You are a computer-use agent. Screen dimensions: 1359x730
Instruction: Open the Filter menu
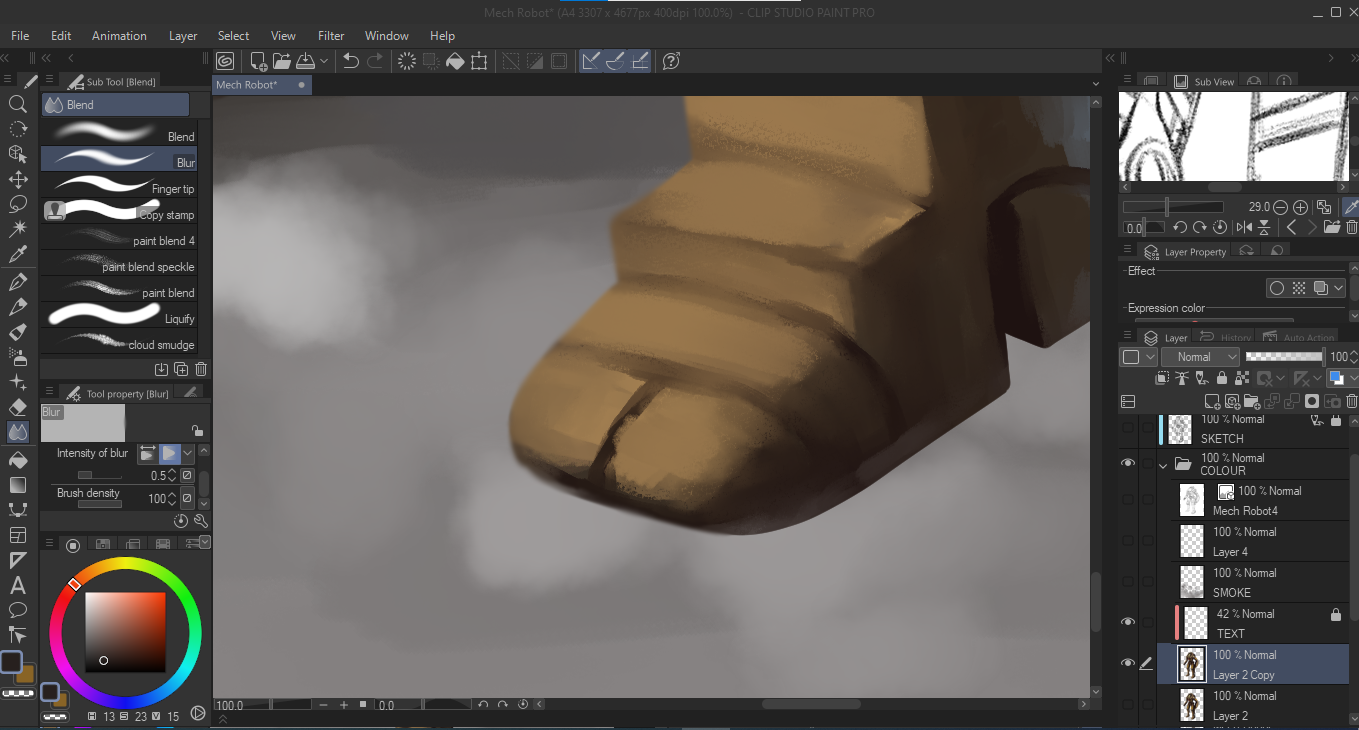point(330,35)
